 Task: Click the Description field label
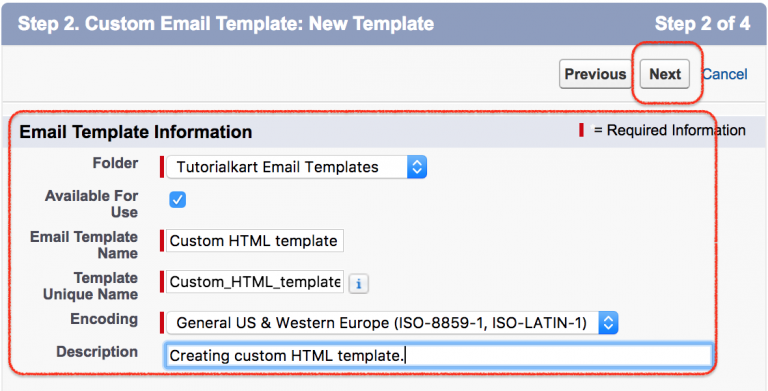point(97,352)
